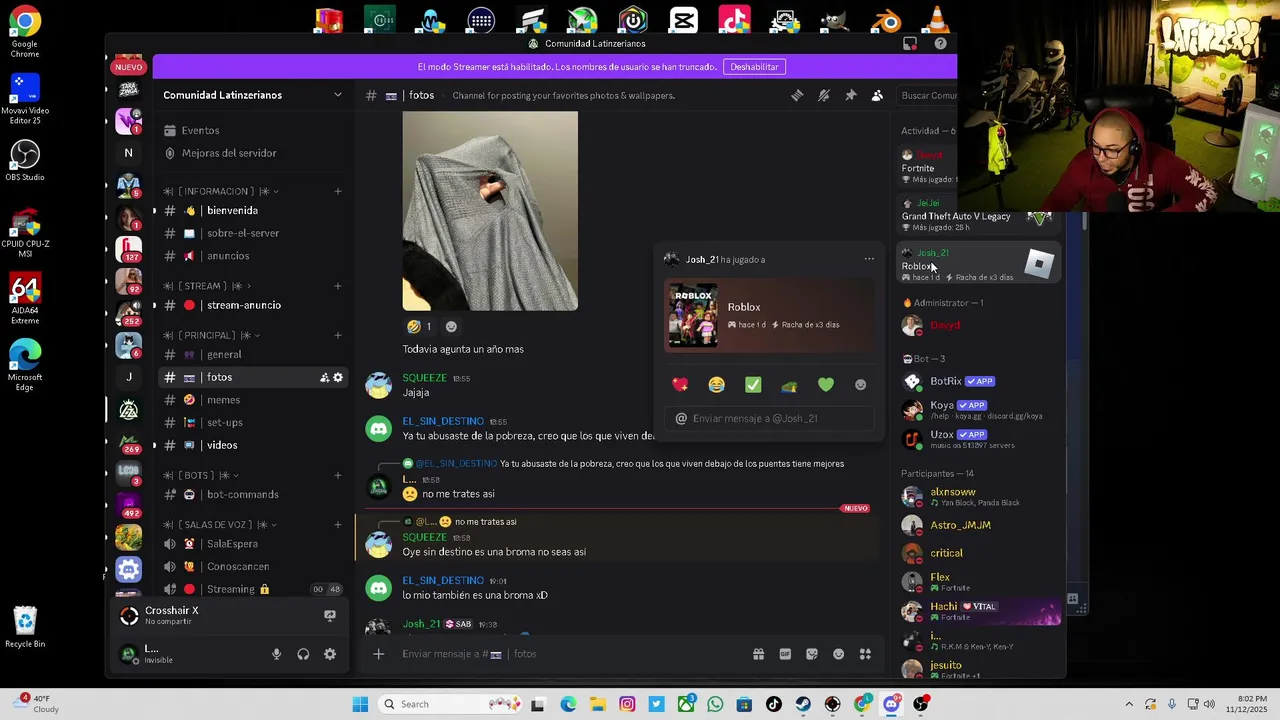The image size is (1280, 720).
Task: Add a reaction to the photo message
Action: click(x=451, y=327)
